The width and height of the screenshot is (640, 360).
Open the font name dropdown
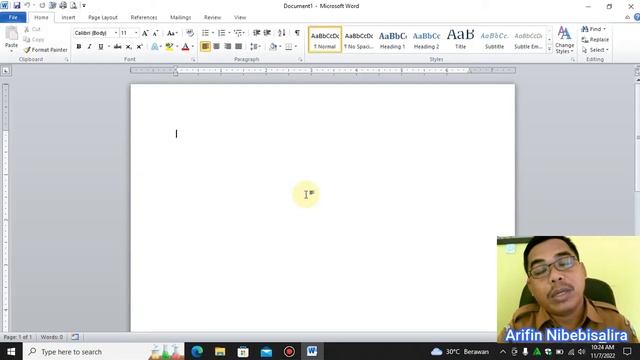click(116, 33)
